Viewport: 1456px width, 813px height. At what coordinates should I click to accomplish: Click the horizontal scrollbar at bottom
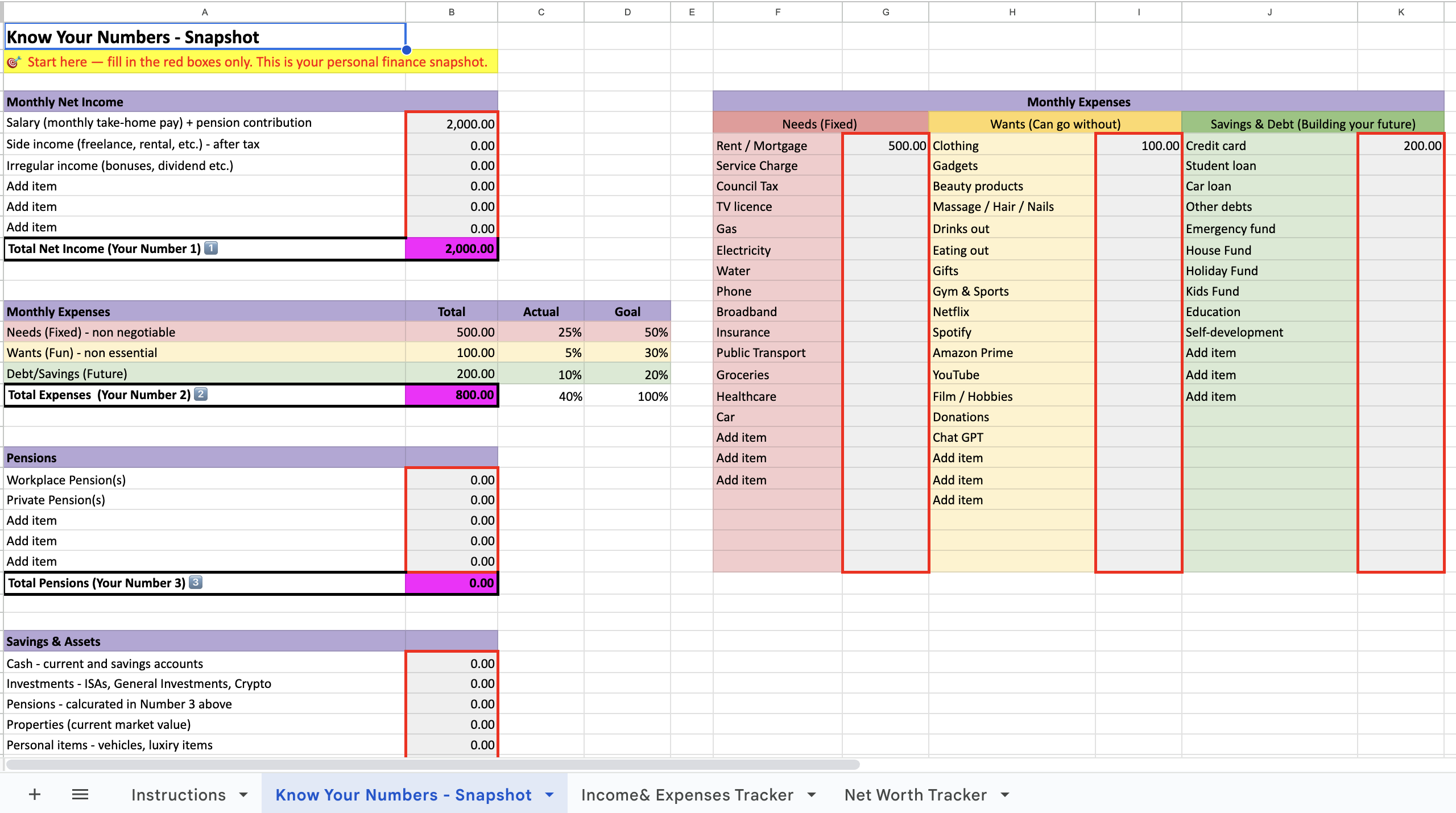tap(432, 765)
